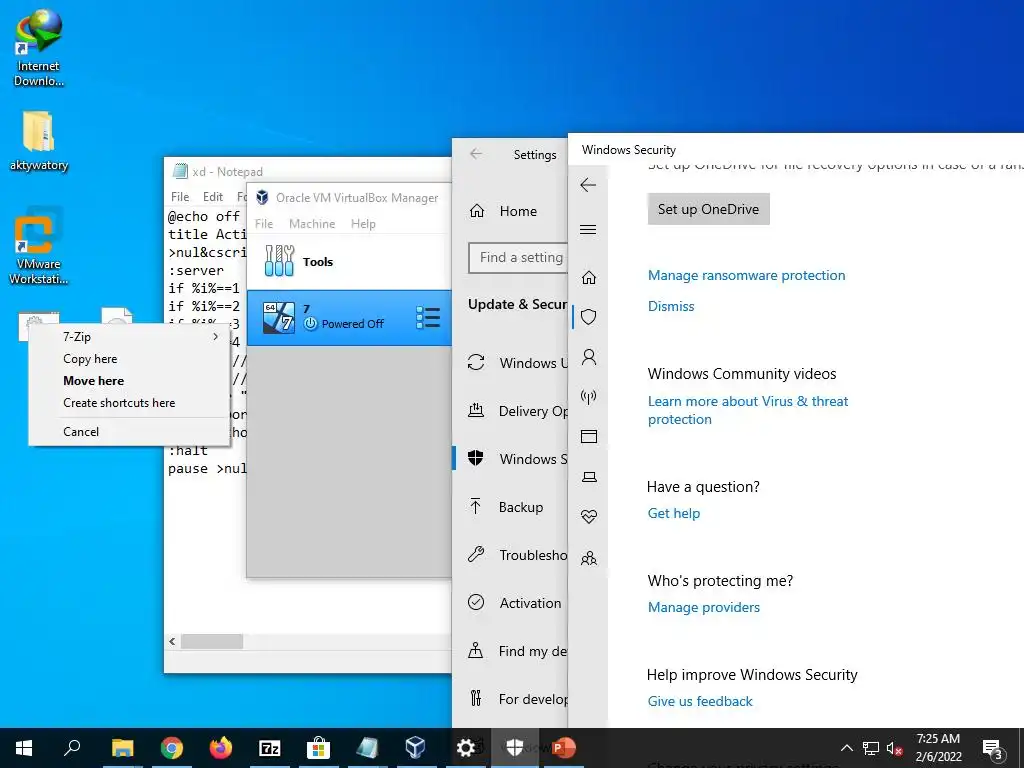Click the Manage providers link
Viewport: 1024px width, 768px height.
(703, 607)
